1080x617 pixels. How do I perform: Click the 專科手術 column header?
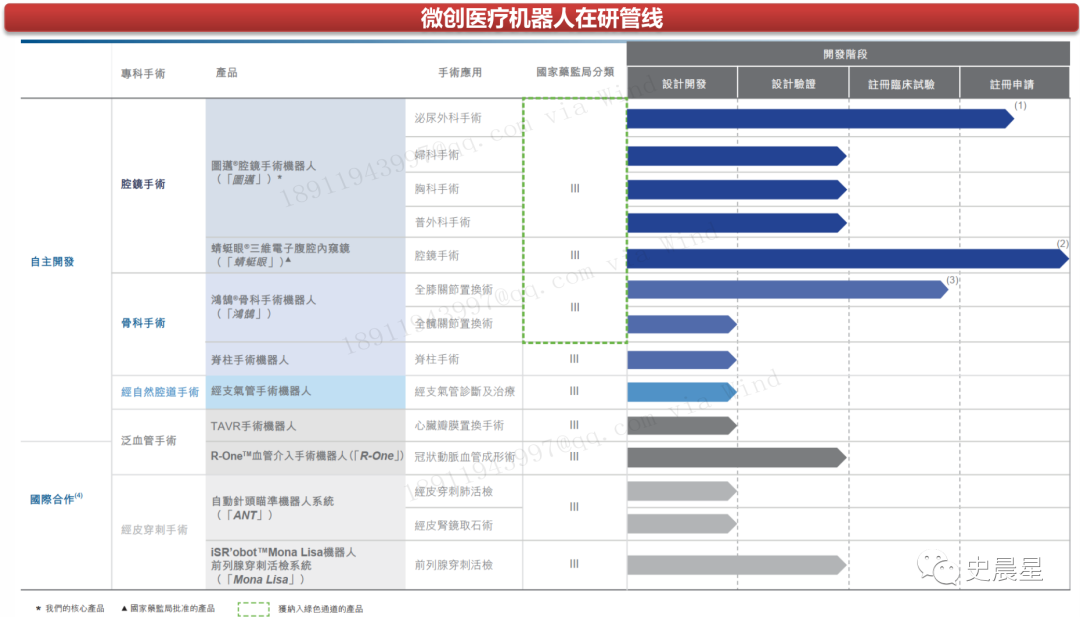143,73
